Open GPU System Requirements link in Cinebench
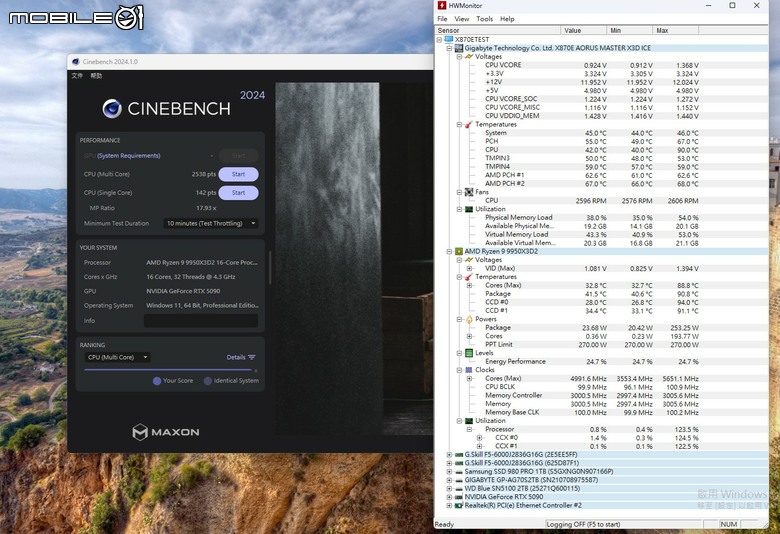This screenshot has height=534, width=780. pyautogui.click(x=128, y=156)
